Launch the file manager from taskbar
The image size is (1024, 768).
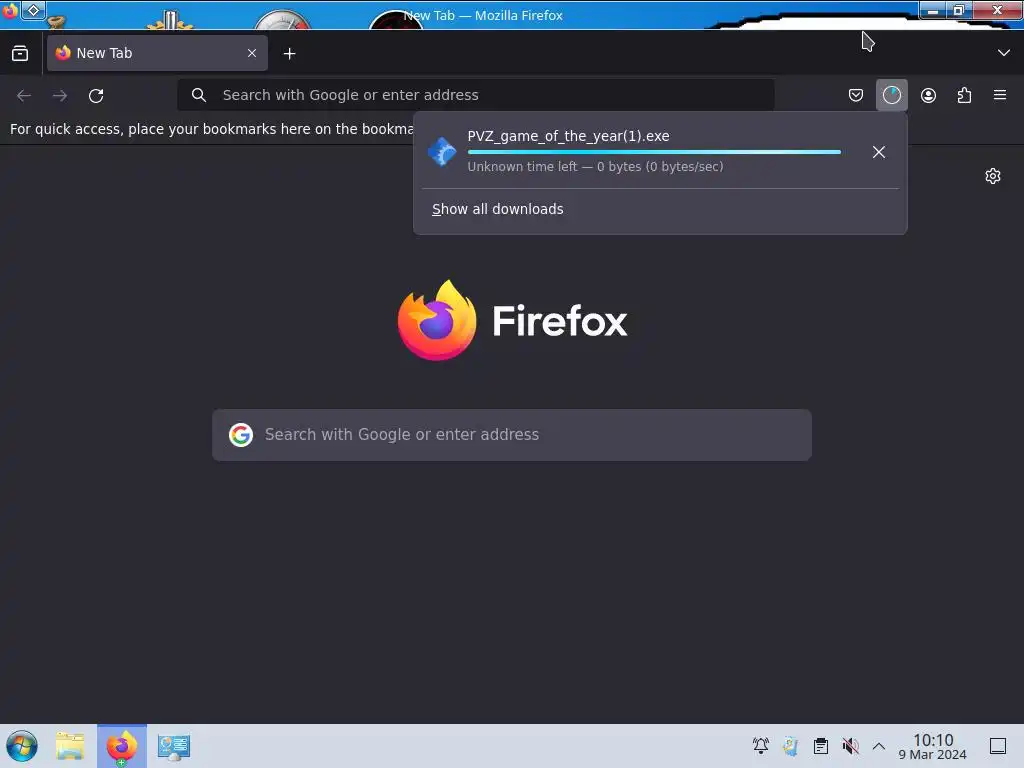click(x=70, y=746)
